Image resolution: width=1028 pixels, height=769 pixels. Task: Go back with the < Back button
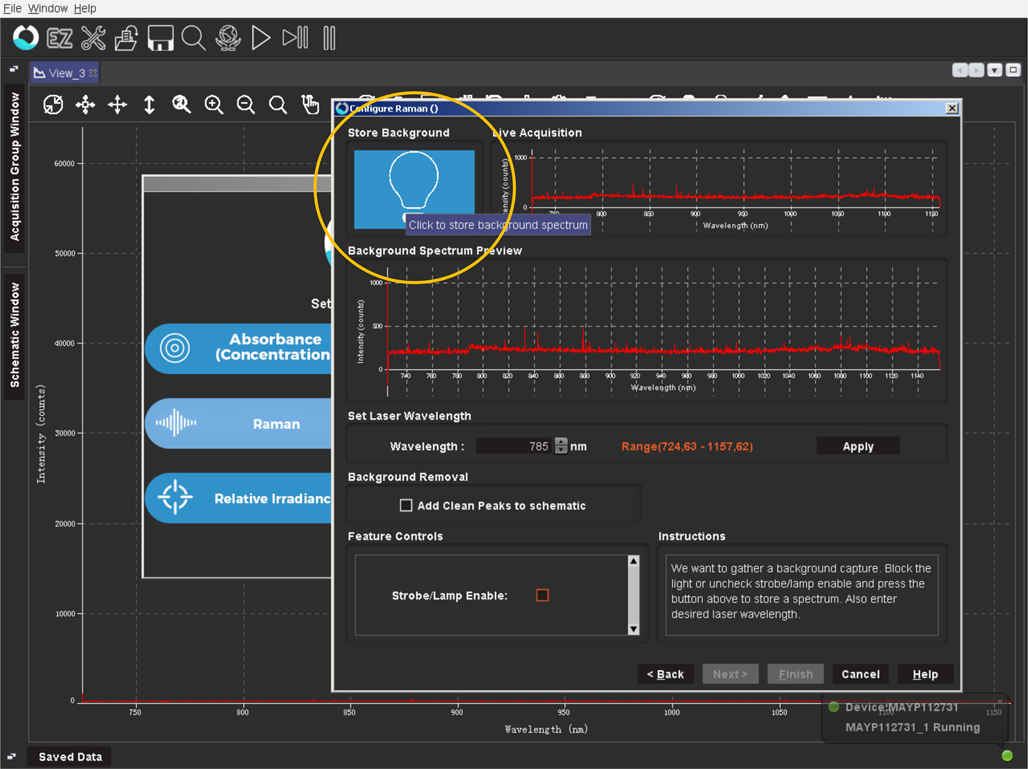[665, 674]
